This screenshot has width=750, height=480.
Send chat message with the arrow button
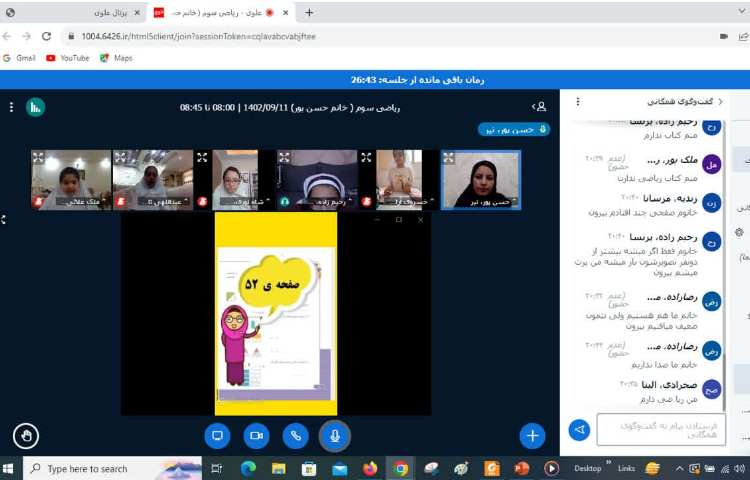click(x=579, y=429)
